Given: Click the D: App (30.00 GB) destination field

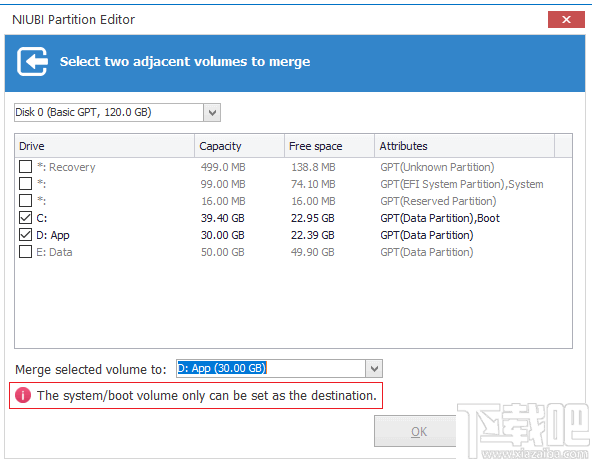Looking at the screenshot, I should tap(279, 368).
